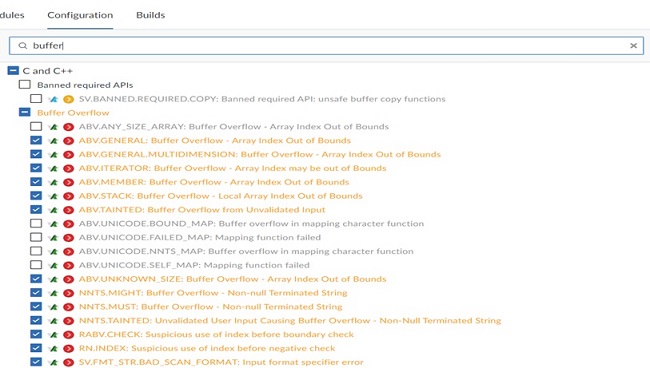Select the Configuration tab

(x=80, y=15)
